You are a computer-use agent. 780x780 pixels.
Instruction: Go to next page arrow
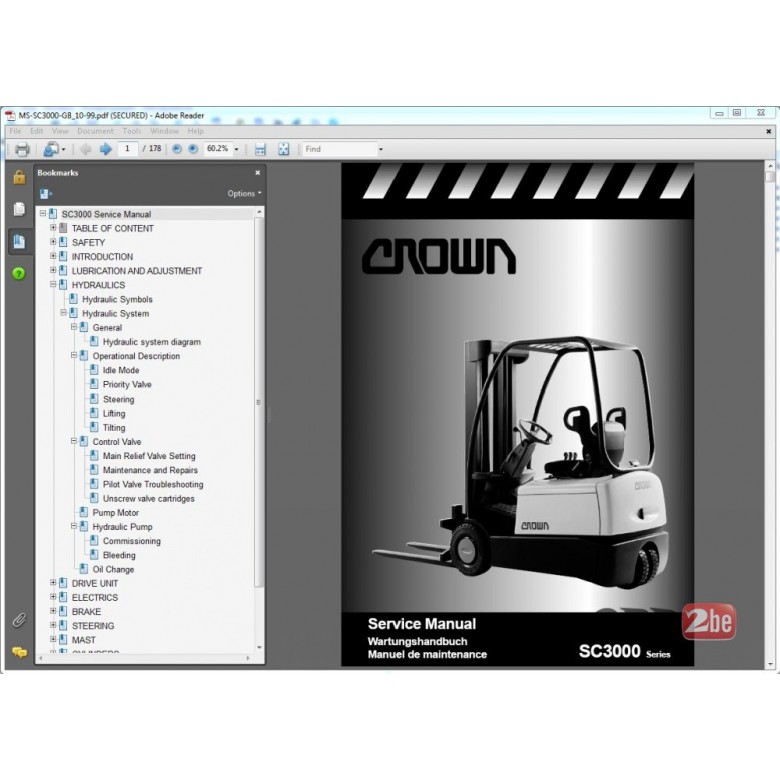pos(105,149)
